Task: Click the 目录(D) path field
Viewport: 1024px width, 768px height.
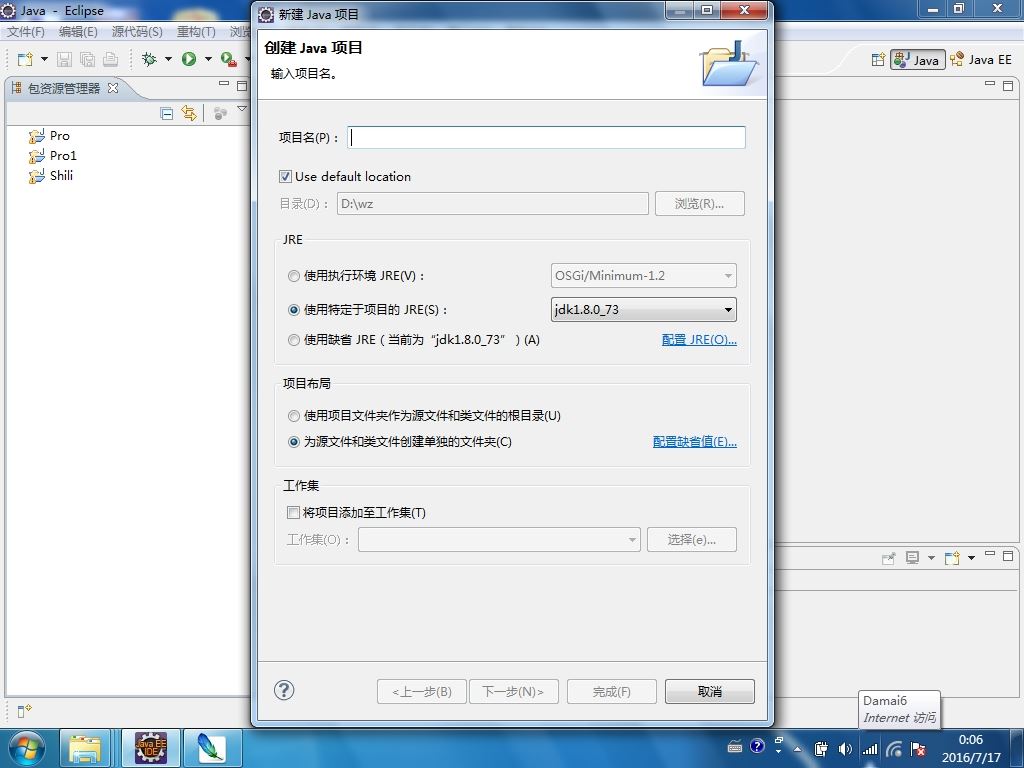Action: 492,204
